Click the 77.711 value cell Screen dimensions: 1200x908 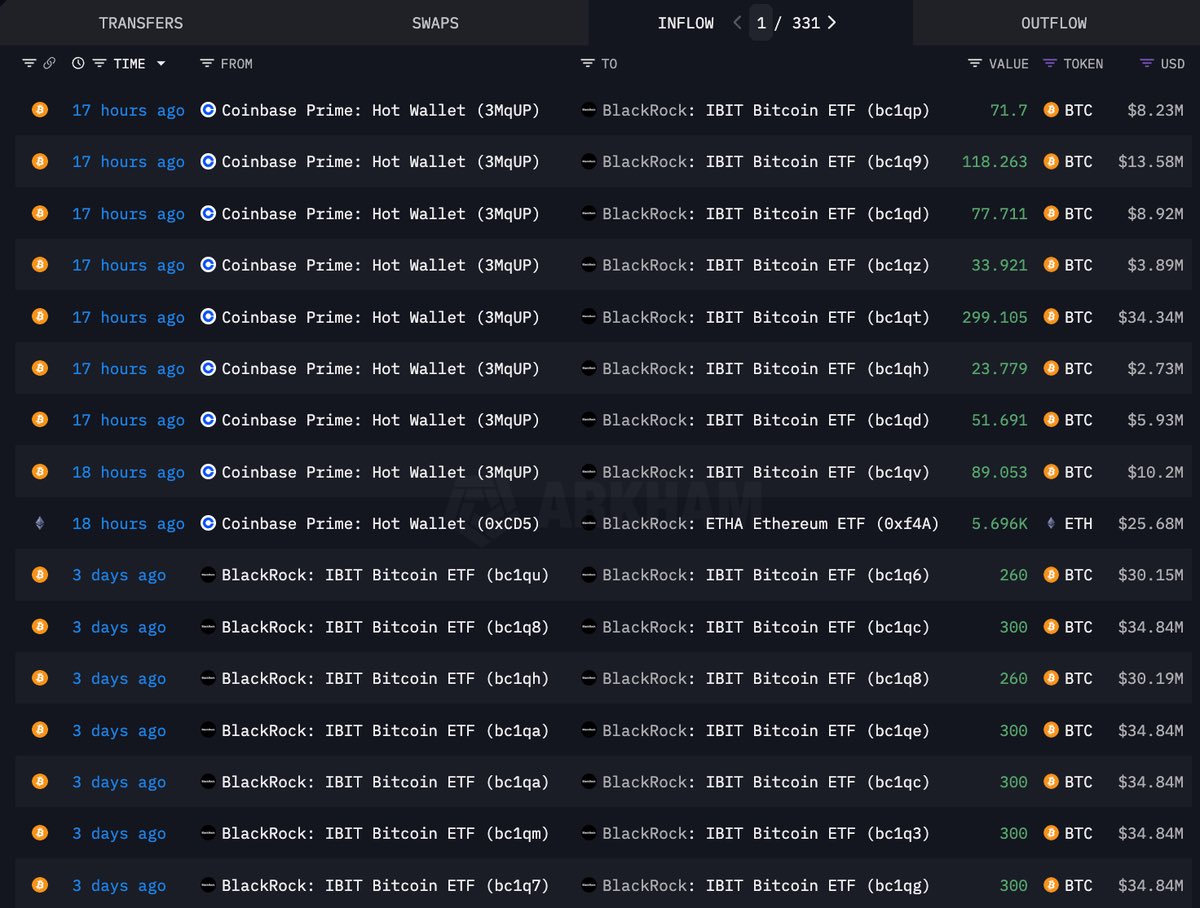(x=999, y=213)
